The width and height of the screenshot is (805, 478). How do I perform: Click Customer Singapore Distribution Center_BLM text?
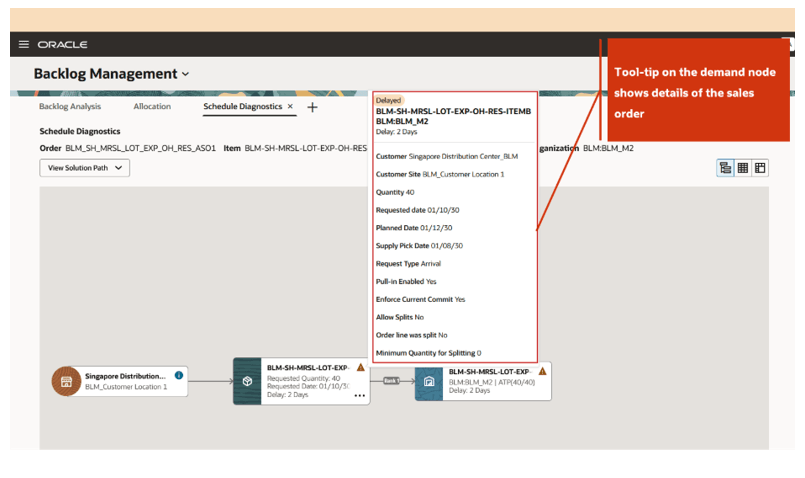point(447,156)
